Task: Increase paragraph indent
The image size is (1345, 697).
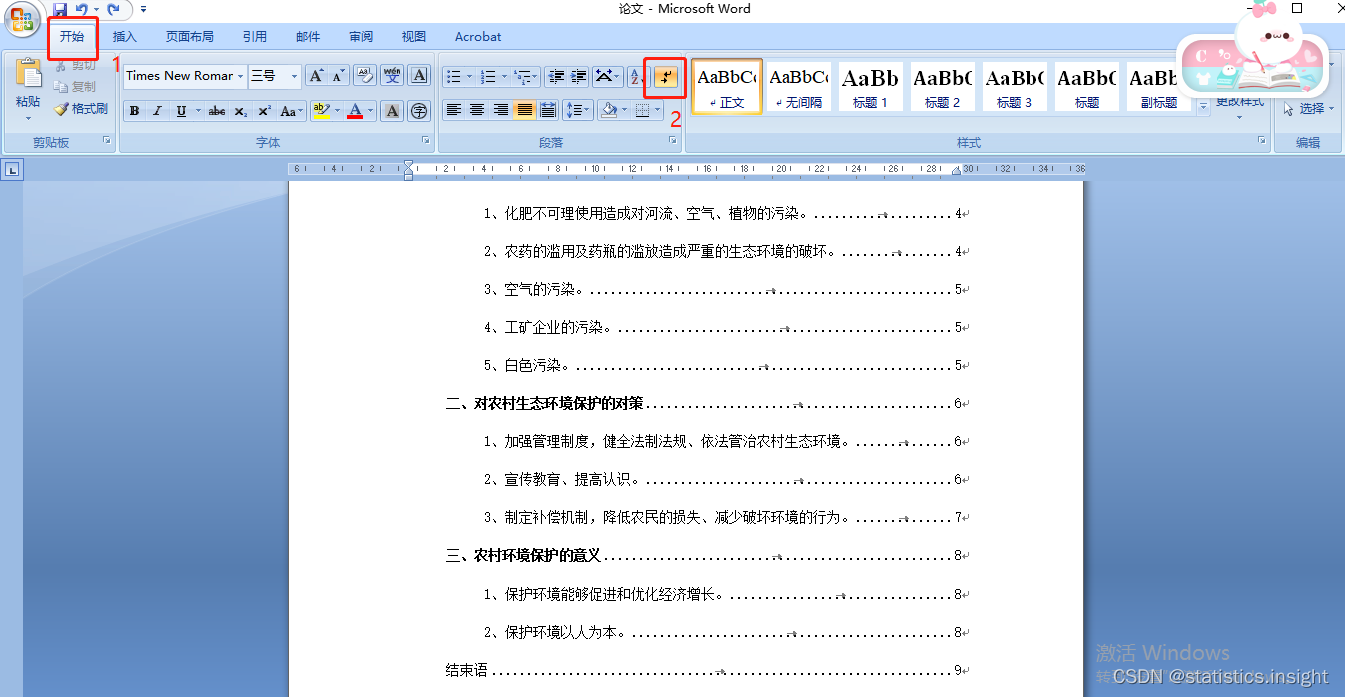Action: 579,76
